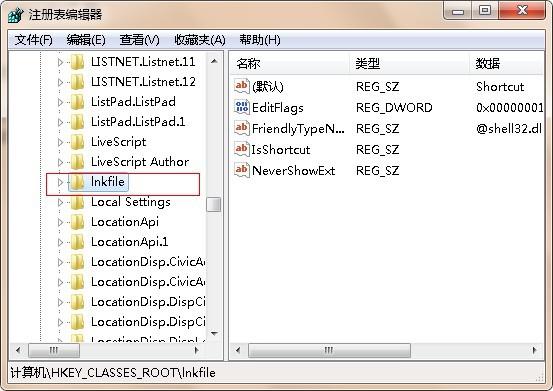Click values pane horizontal scrollbar thumb

(x=329, y=350)
